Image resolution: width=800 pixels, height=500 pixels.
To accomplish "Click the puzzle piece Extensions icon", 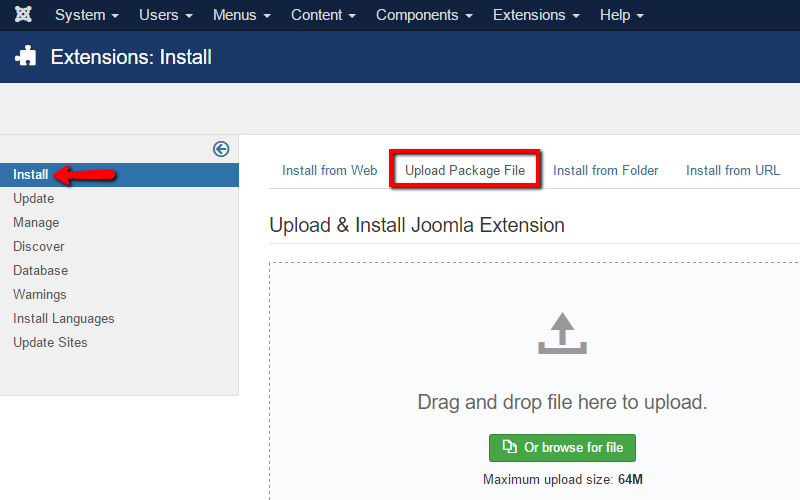I will coord(26,57).
